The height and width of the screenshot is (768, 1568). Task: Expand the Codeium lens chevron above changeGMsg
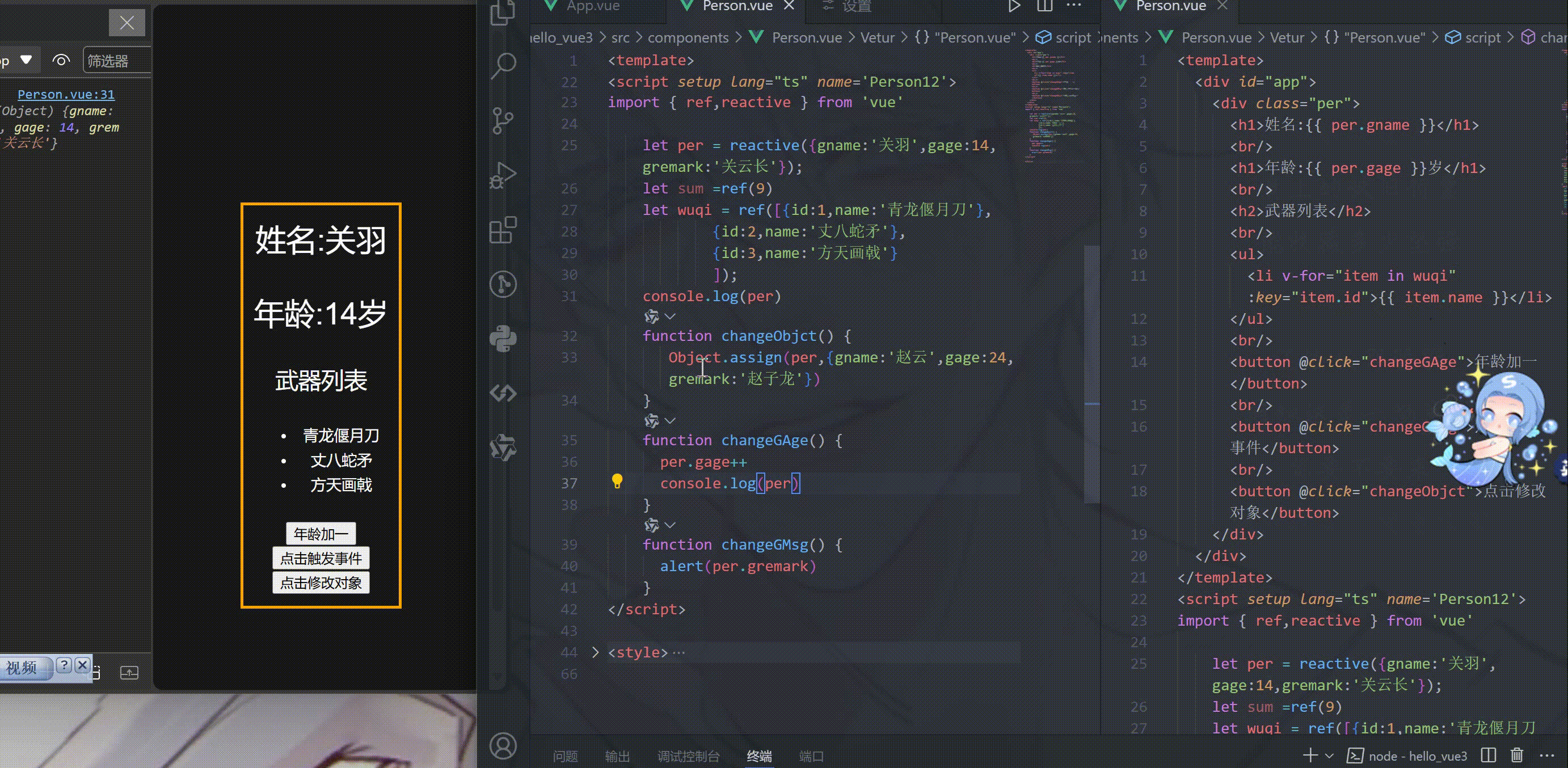point(670,525)
